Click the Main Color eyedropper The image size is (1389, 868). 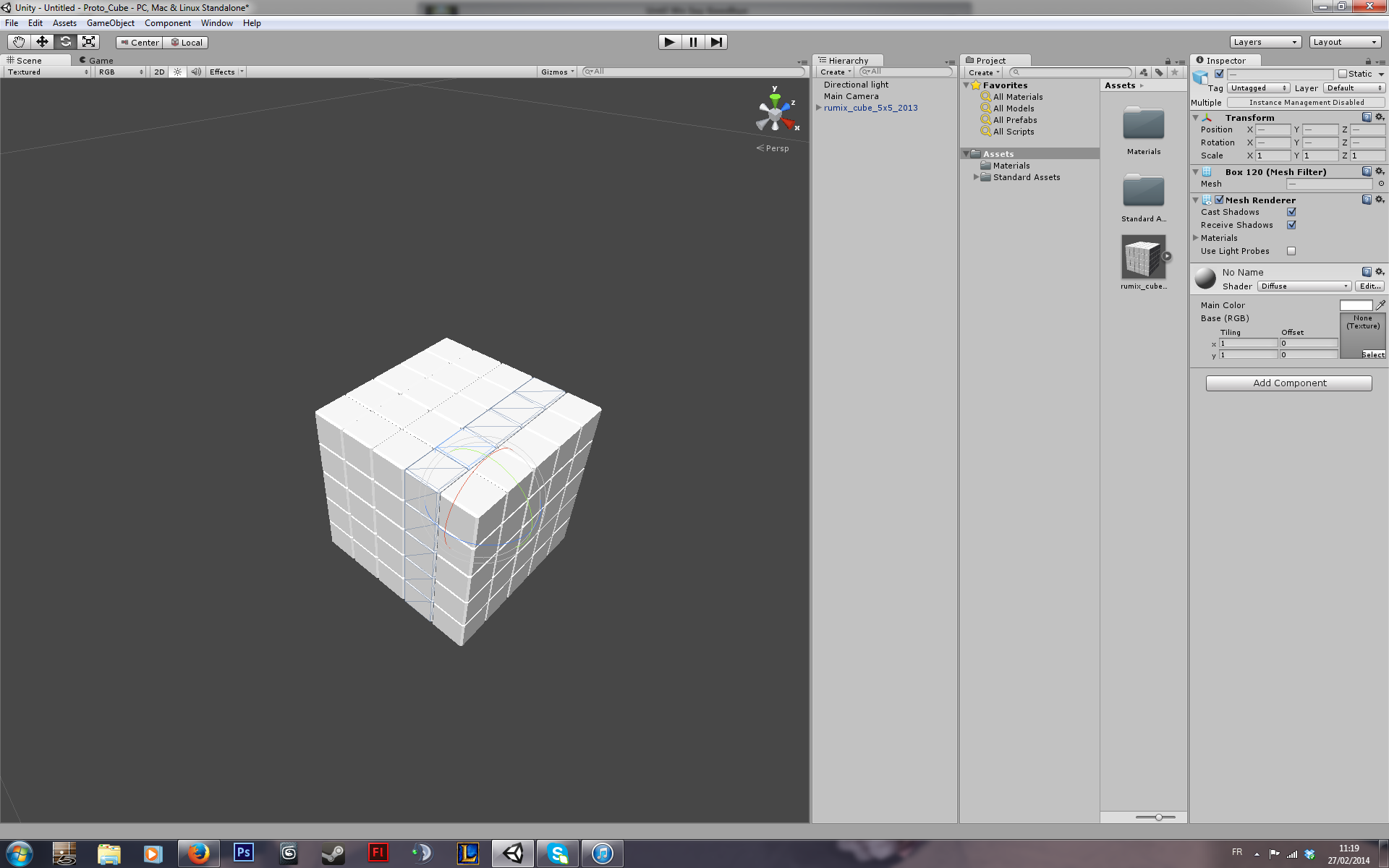(1380, 305)
